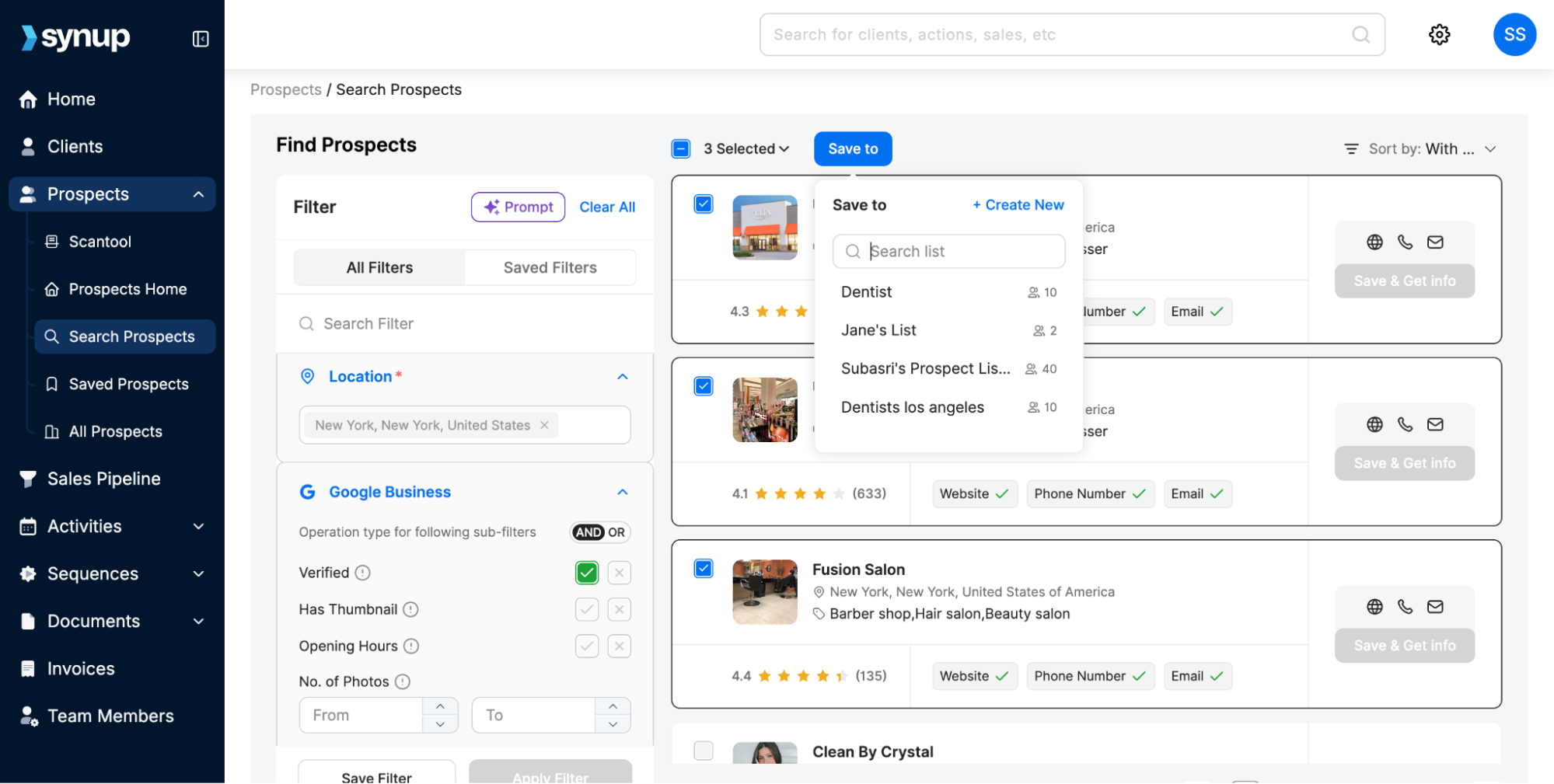Switch to Saved Filters tab

[x=550, y=267]
